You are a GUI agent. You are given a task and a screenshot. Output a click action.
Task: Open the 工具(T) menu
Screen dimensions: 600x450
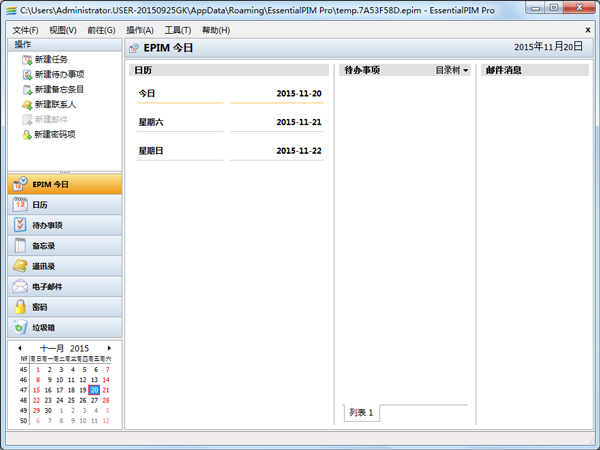tap(178, 30)
